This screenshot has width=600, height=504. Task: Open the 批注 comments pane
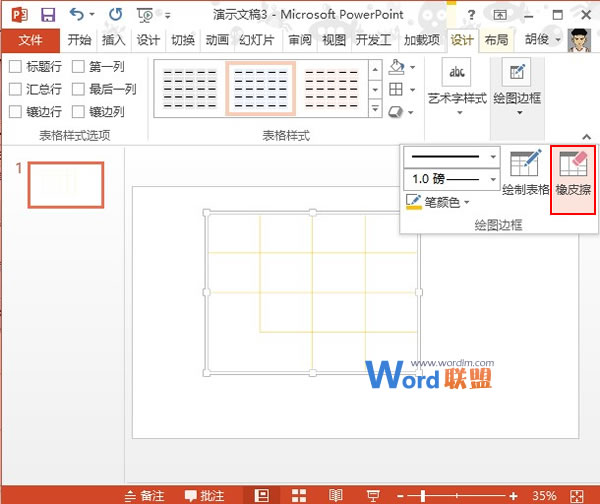(x=204, y=496)
